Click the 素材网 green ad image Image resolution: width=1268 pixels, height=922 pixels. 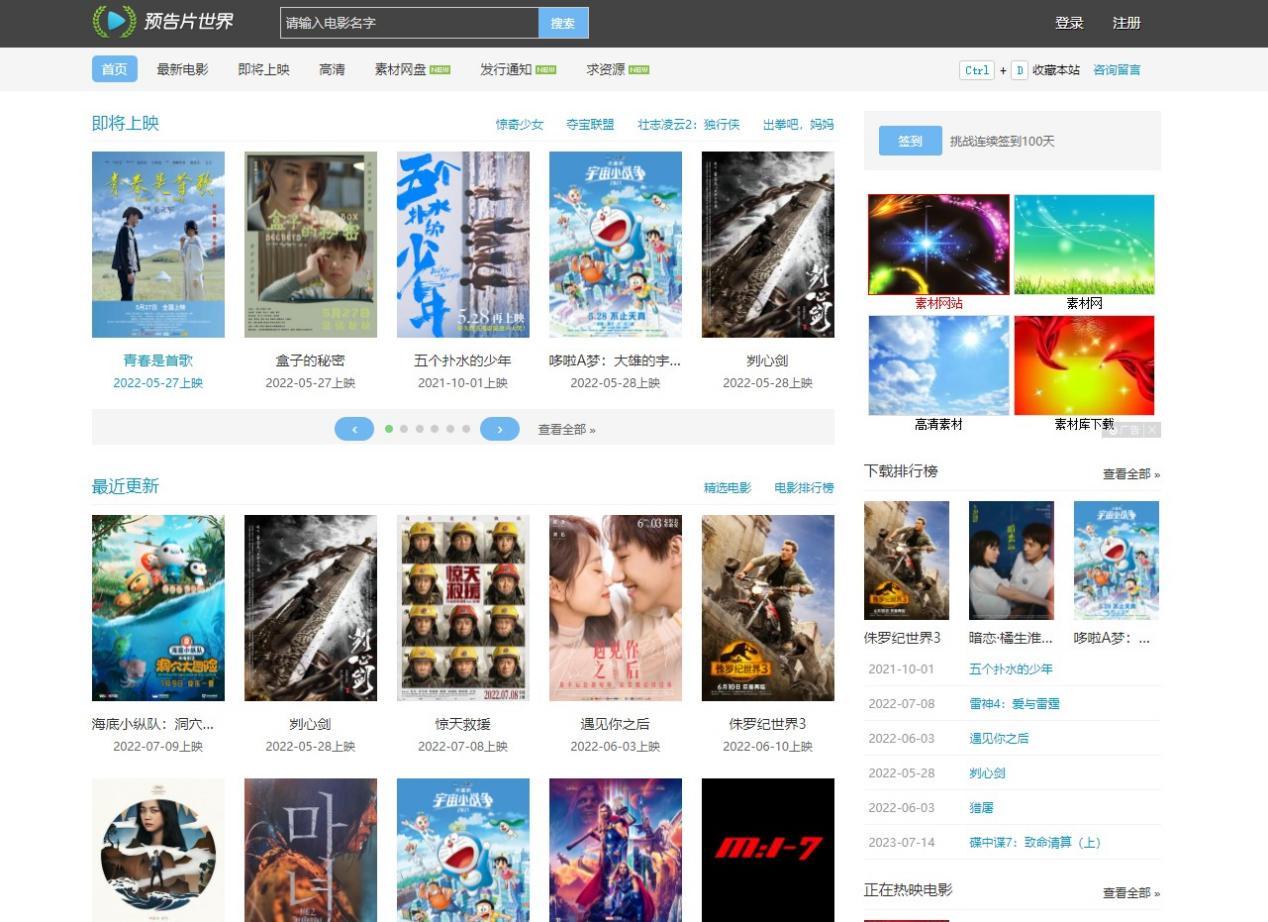1084,244
